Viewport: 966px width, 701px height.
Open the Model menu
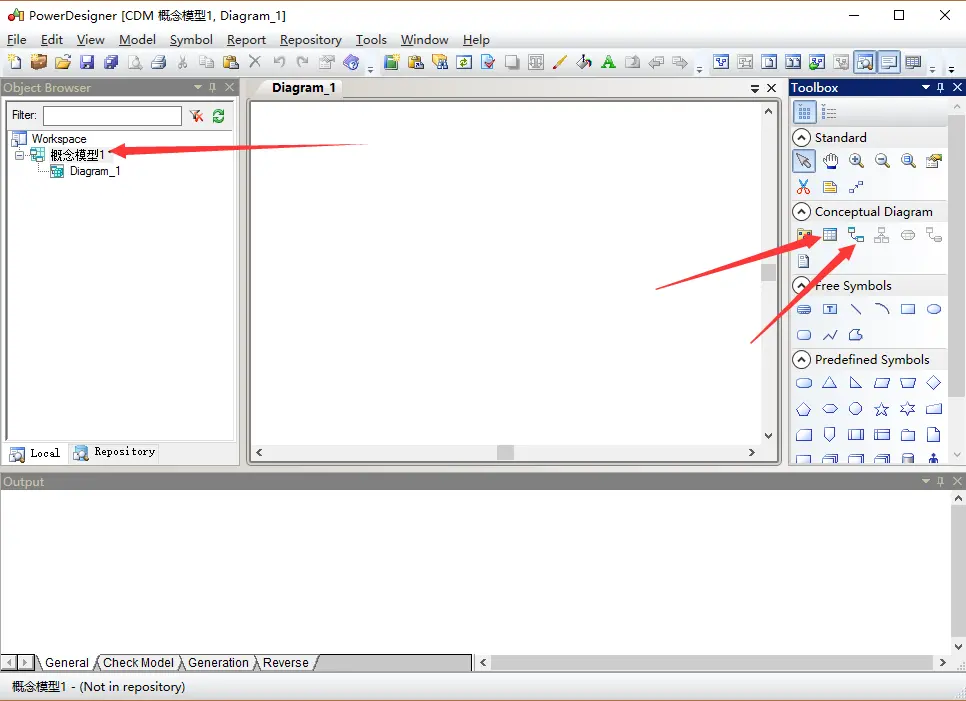(x=137, y=40)
